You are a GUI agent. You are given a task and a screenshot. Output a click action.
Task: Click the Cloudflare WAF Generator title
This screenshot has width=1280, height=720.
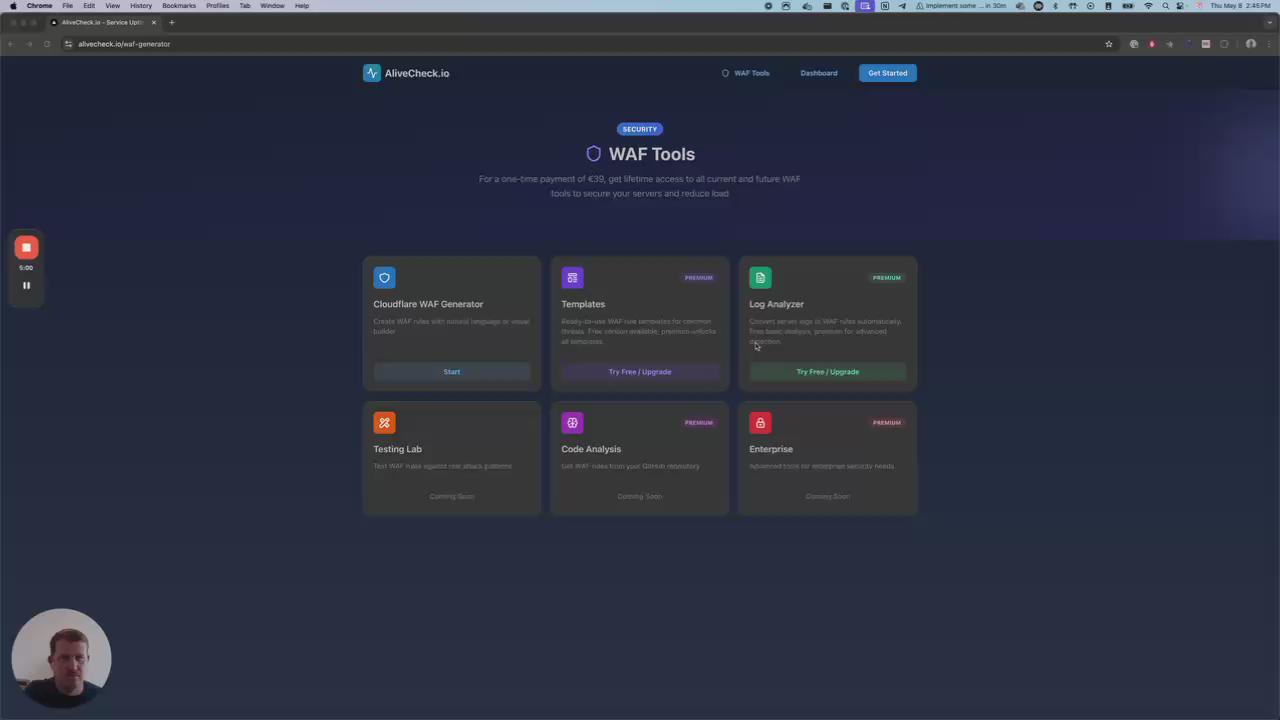[x=428, y=304]
